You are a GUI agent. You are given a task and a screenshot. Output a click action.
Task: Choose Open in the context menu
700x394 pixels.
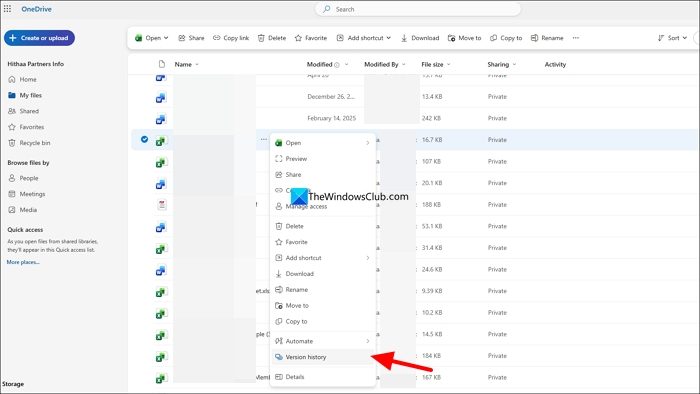pyautogui.click(x=323, y=143)
